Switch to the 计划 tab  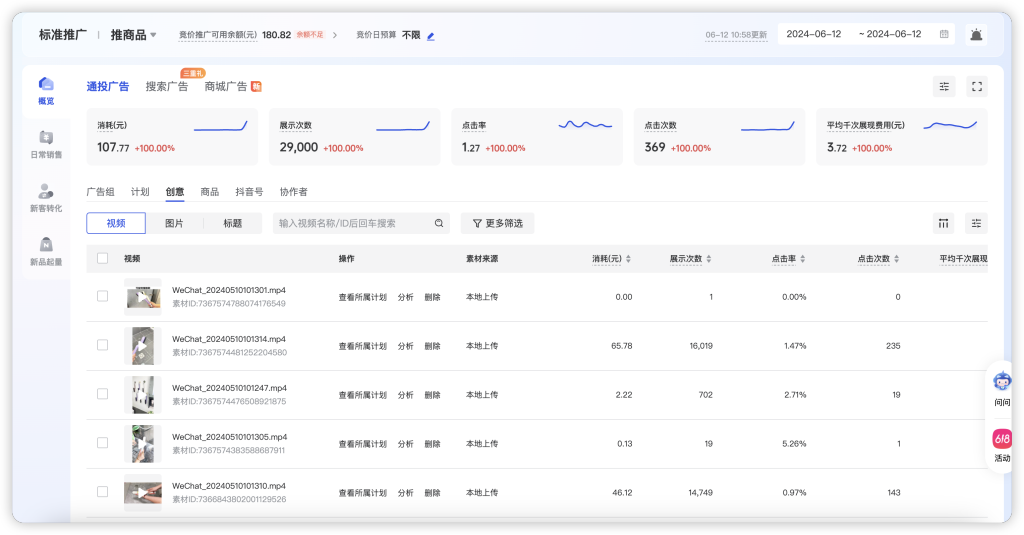click(140, 192)
